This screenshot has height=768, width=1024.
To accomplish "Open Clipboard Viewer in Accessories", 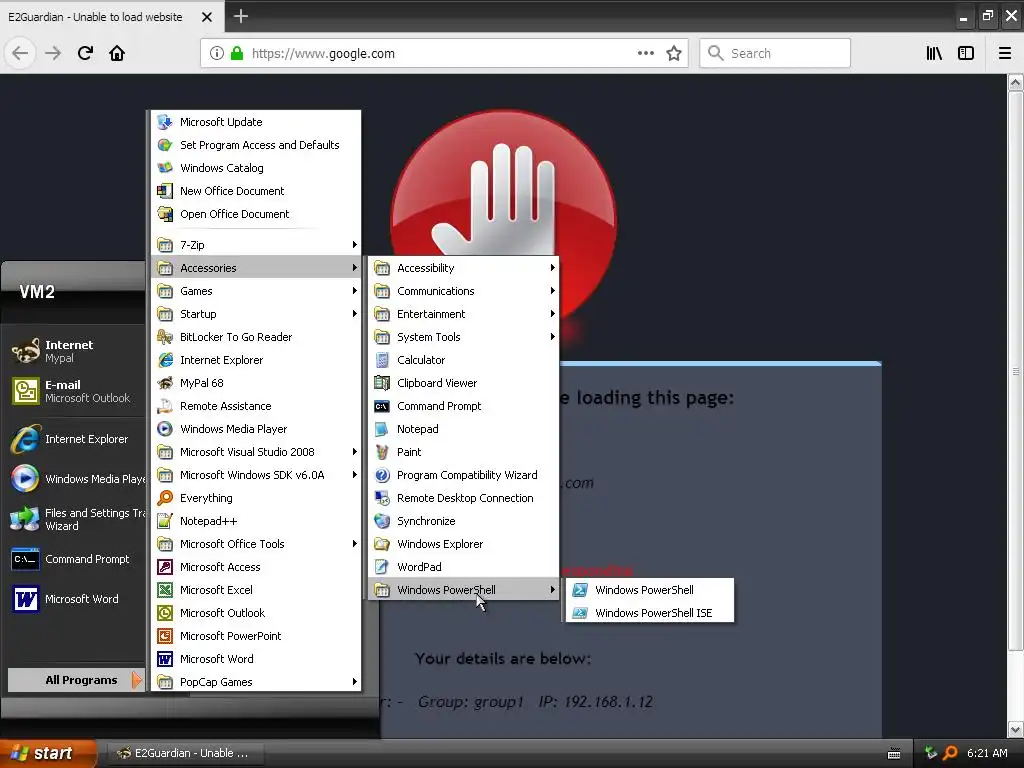I will click(x=464, y=383).
